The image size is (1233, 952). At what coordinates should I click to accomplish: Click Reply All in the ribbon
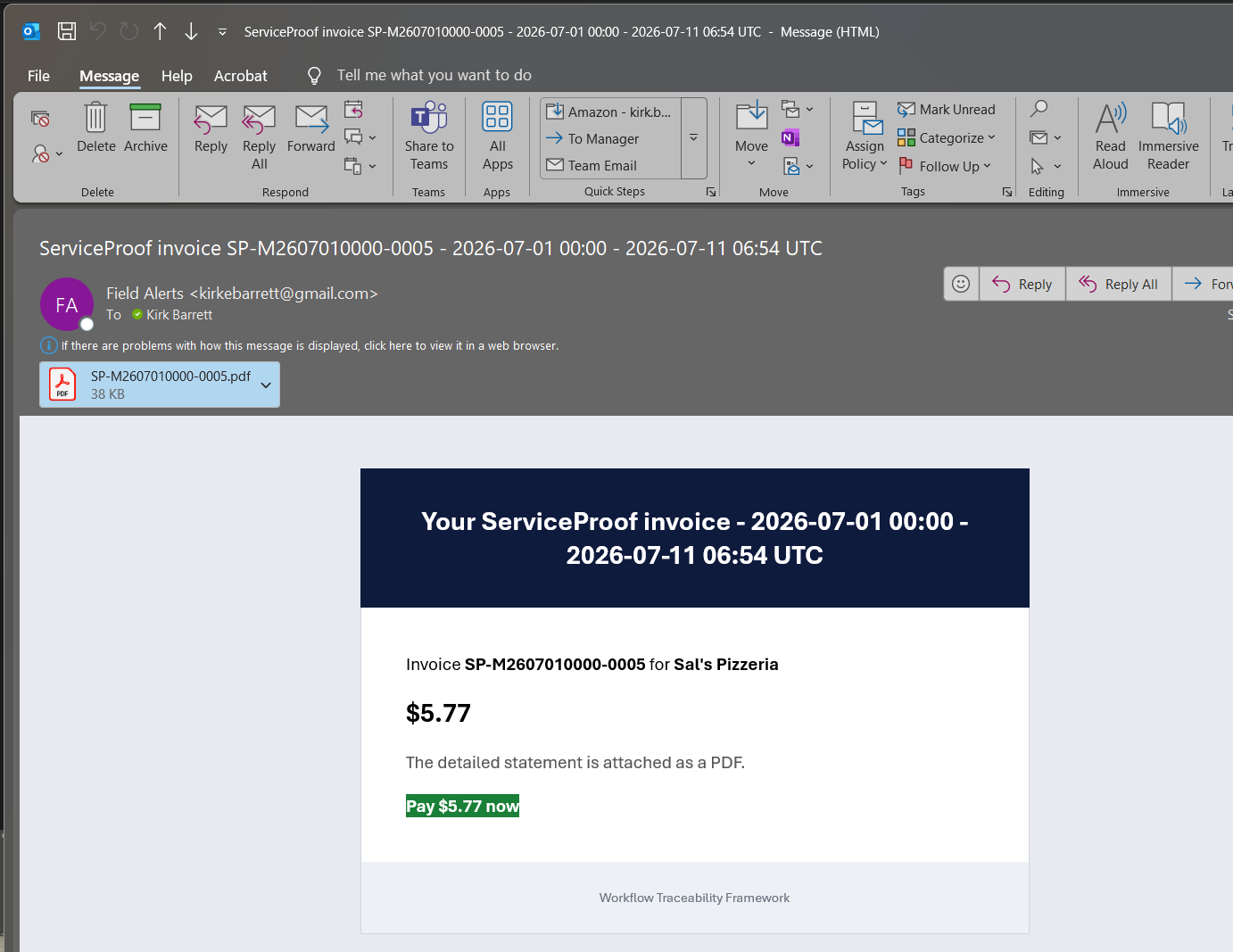(259, 137)
